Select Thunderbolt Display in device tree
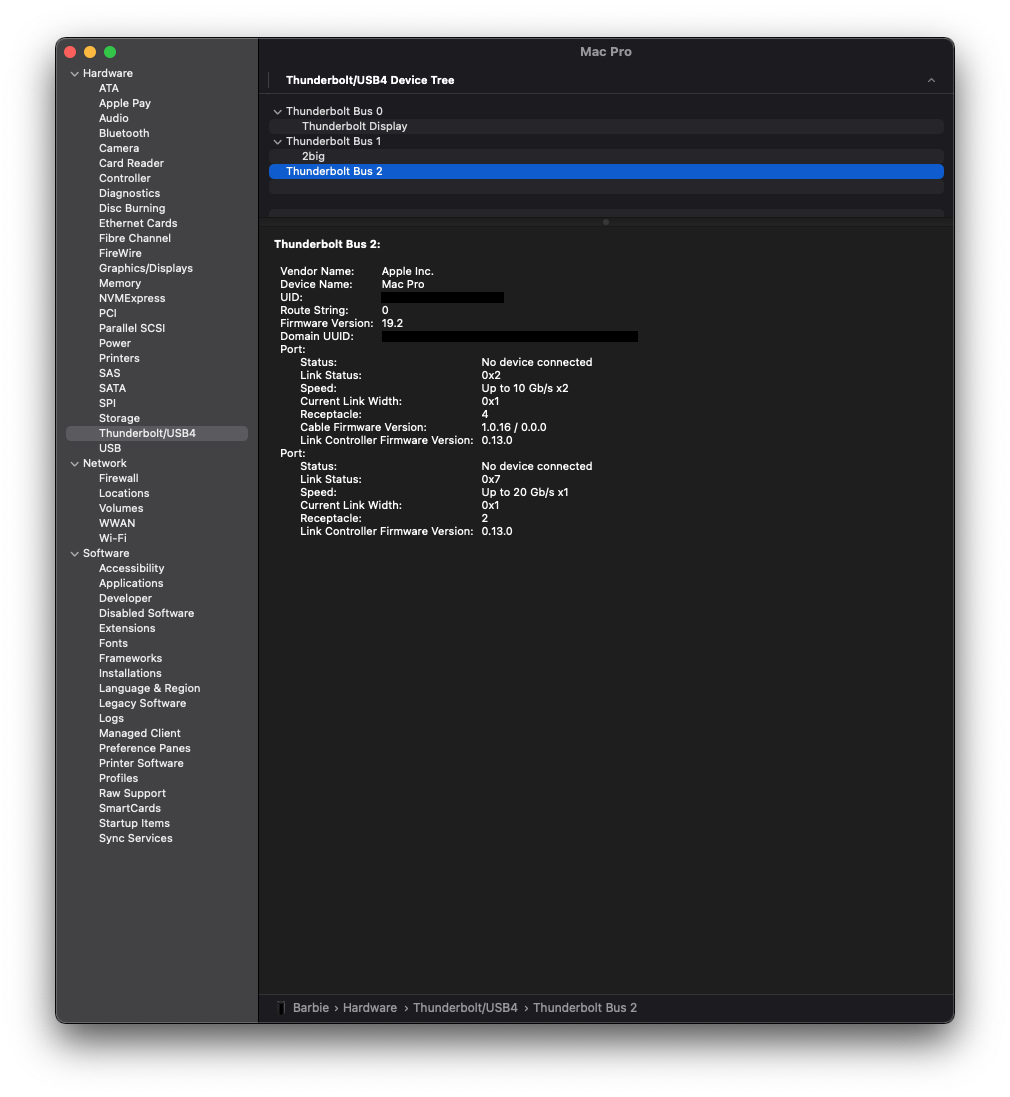1010x1097 pixels. click(606, 127)
